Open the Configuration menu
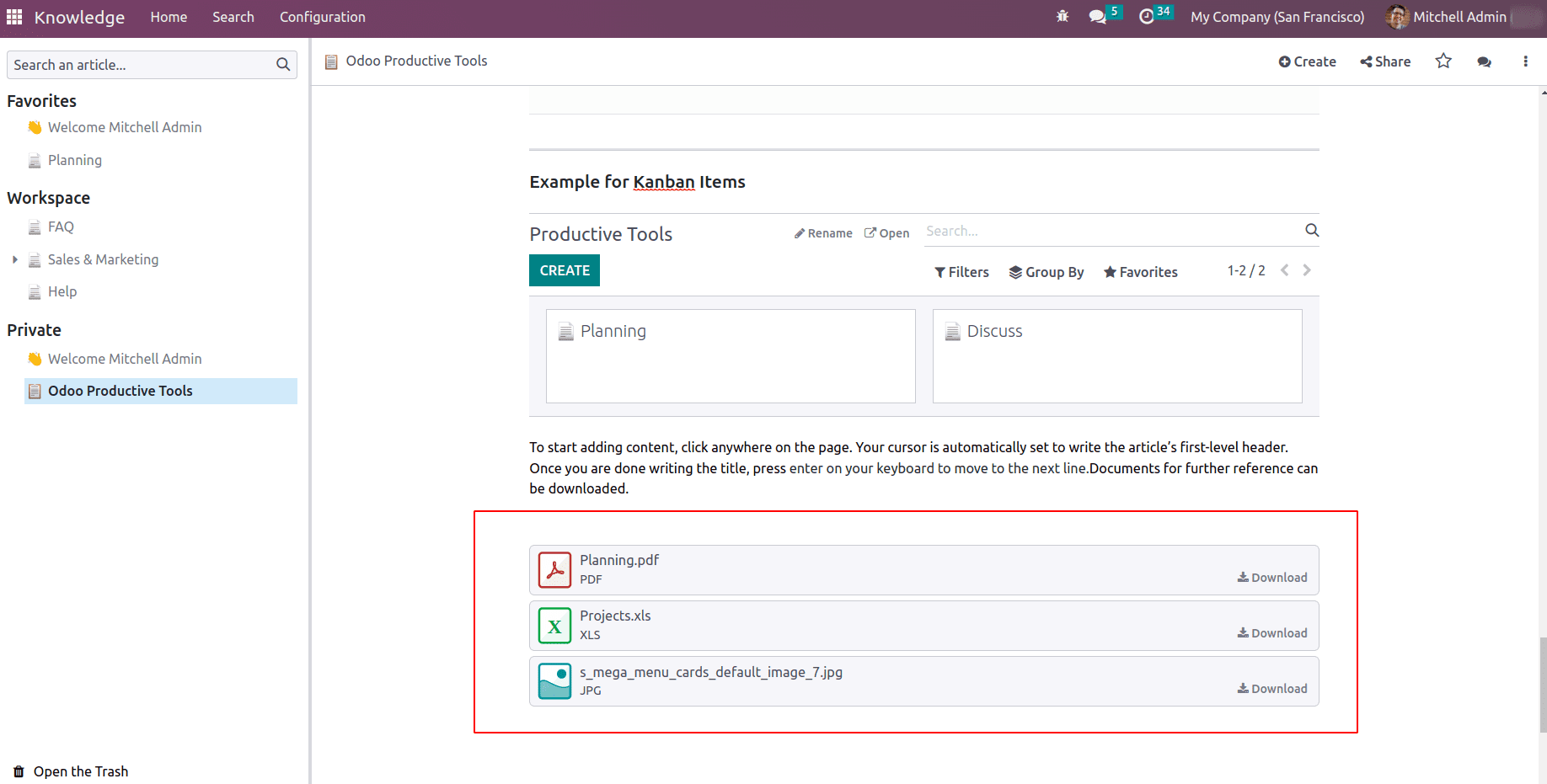1547x784 pixels. (x=323, y=17)
